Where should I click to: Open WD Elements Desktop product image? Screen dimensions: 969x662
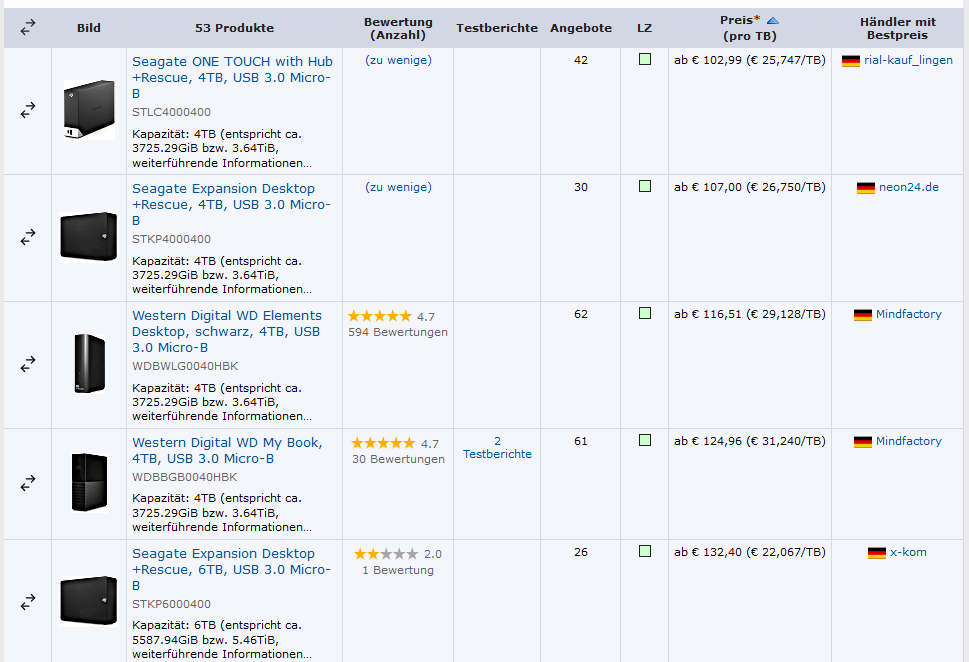pos(90,363)
